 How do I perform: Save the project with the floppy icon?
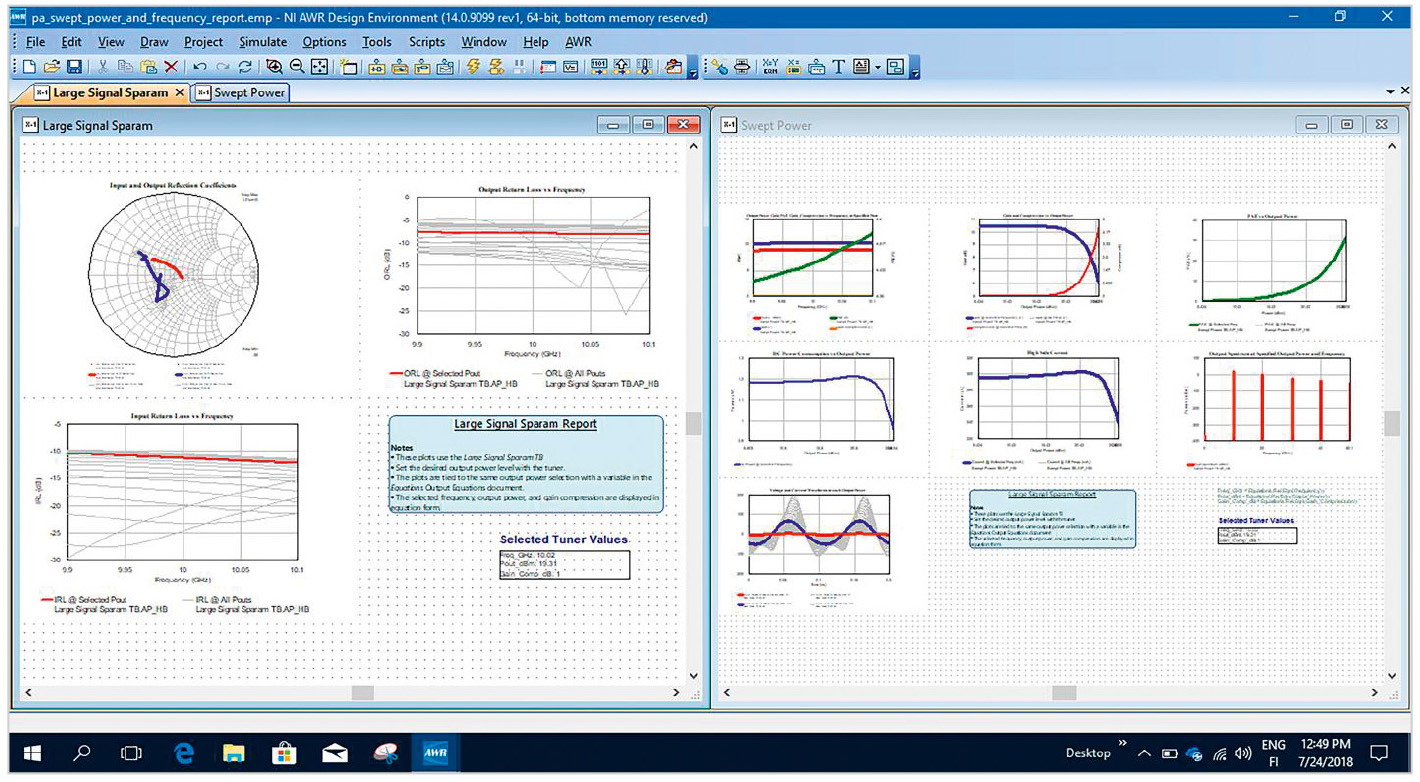tap(75, 67)
